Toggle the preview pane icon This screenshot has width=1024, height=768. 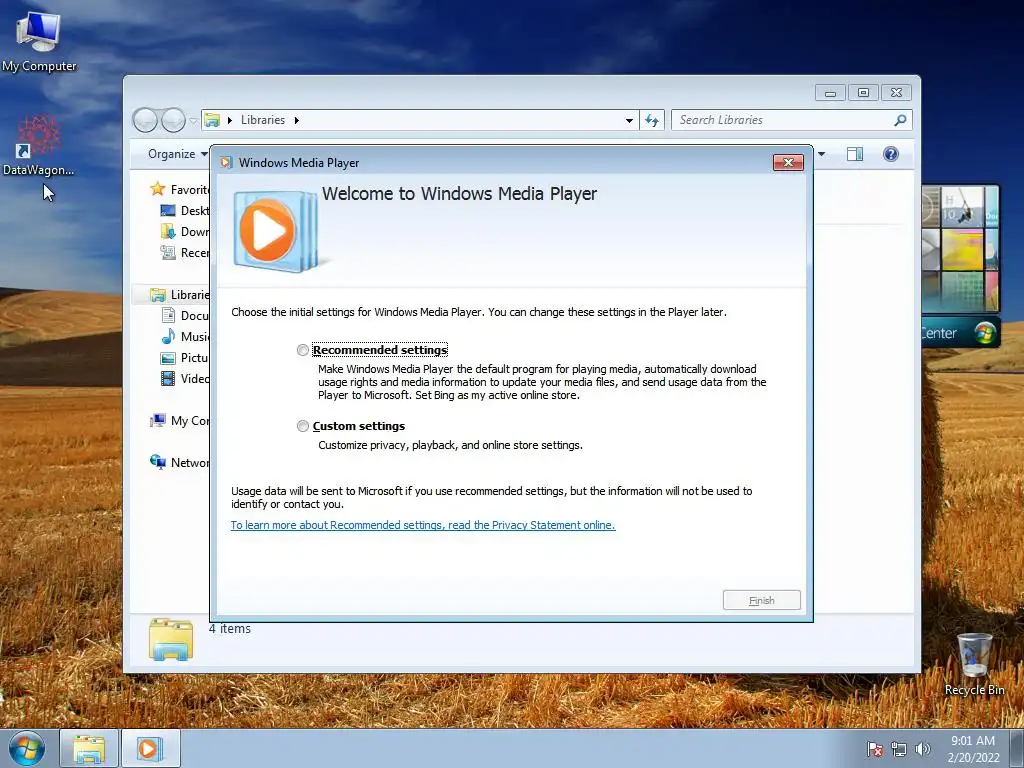tap(855, 154)
